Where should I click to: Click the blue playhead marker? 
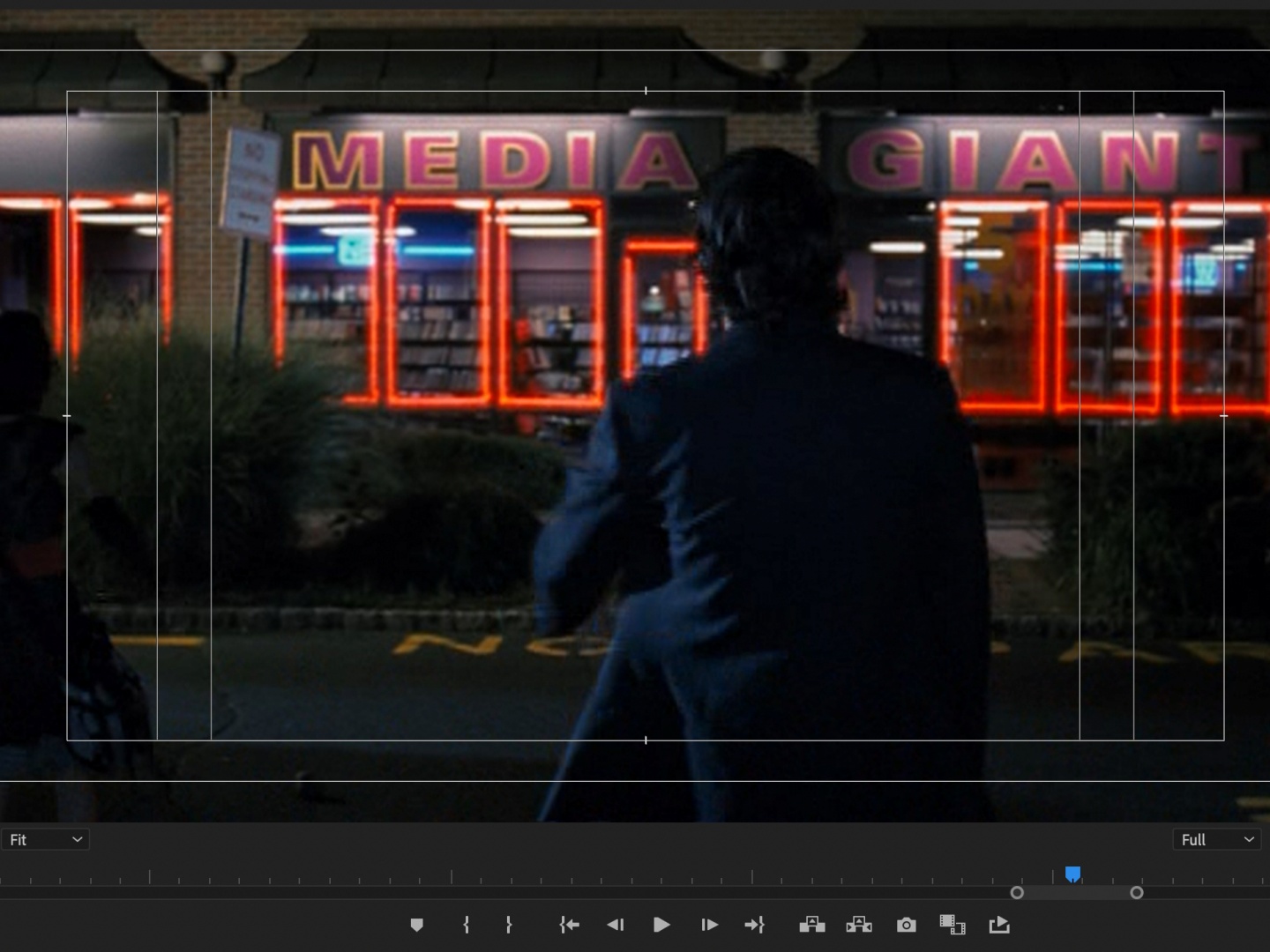pos(1072,874)
